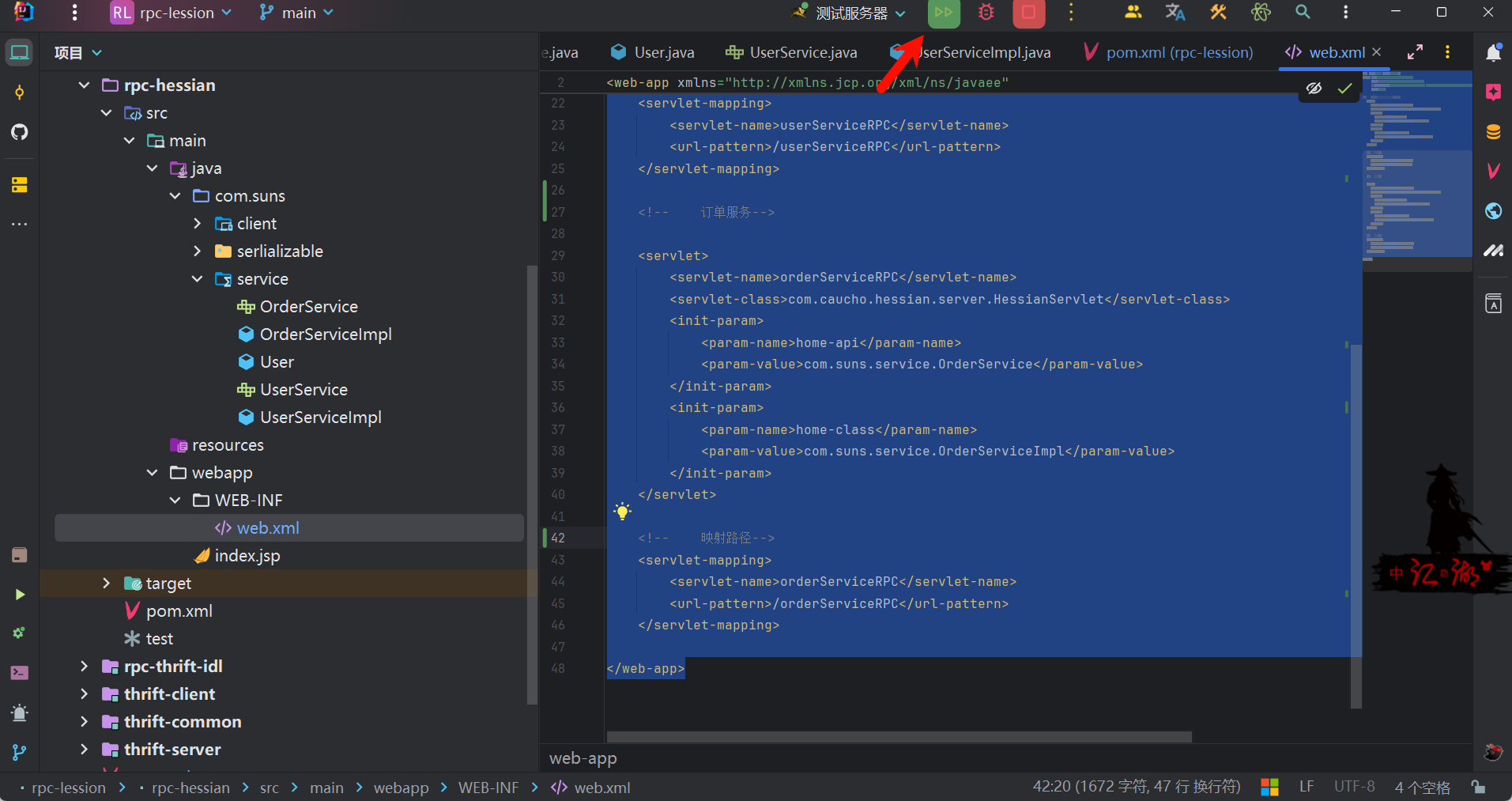Rerun the test server with green run button

point(944,13)
